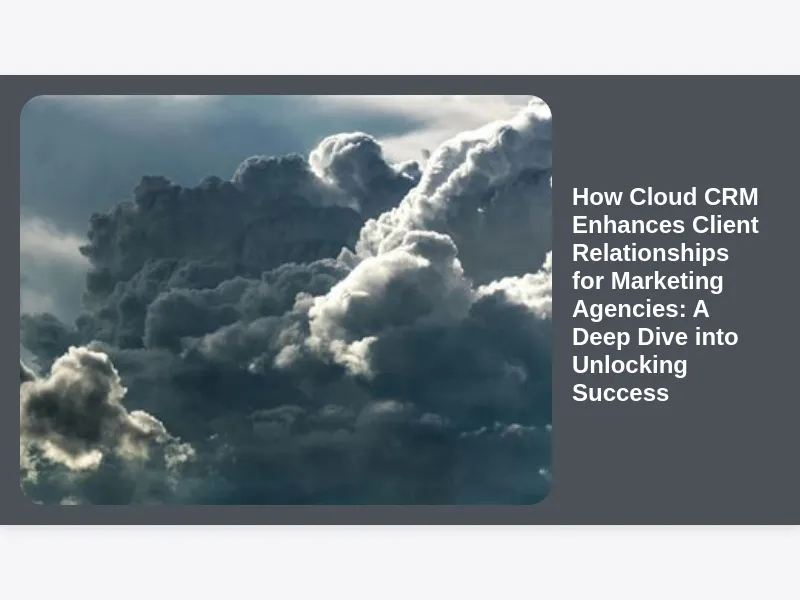Select the 'Agencies: A' title line
800x600 pixels.
coord(640,309)
